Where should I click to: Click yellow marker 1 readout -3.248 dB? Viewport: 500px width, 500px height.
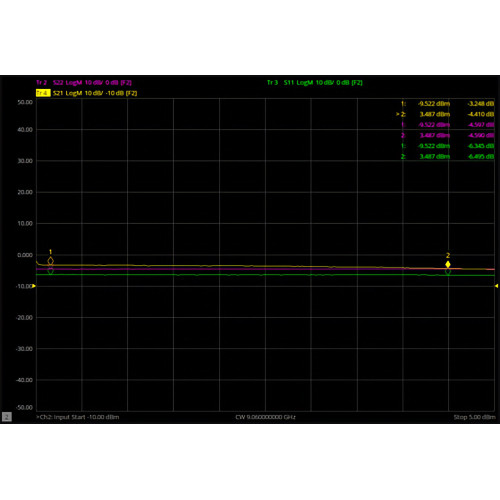(481, 104)
